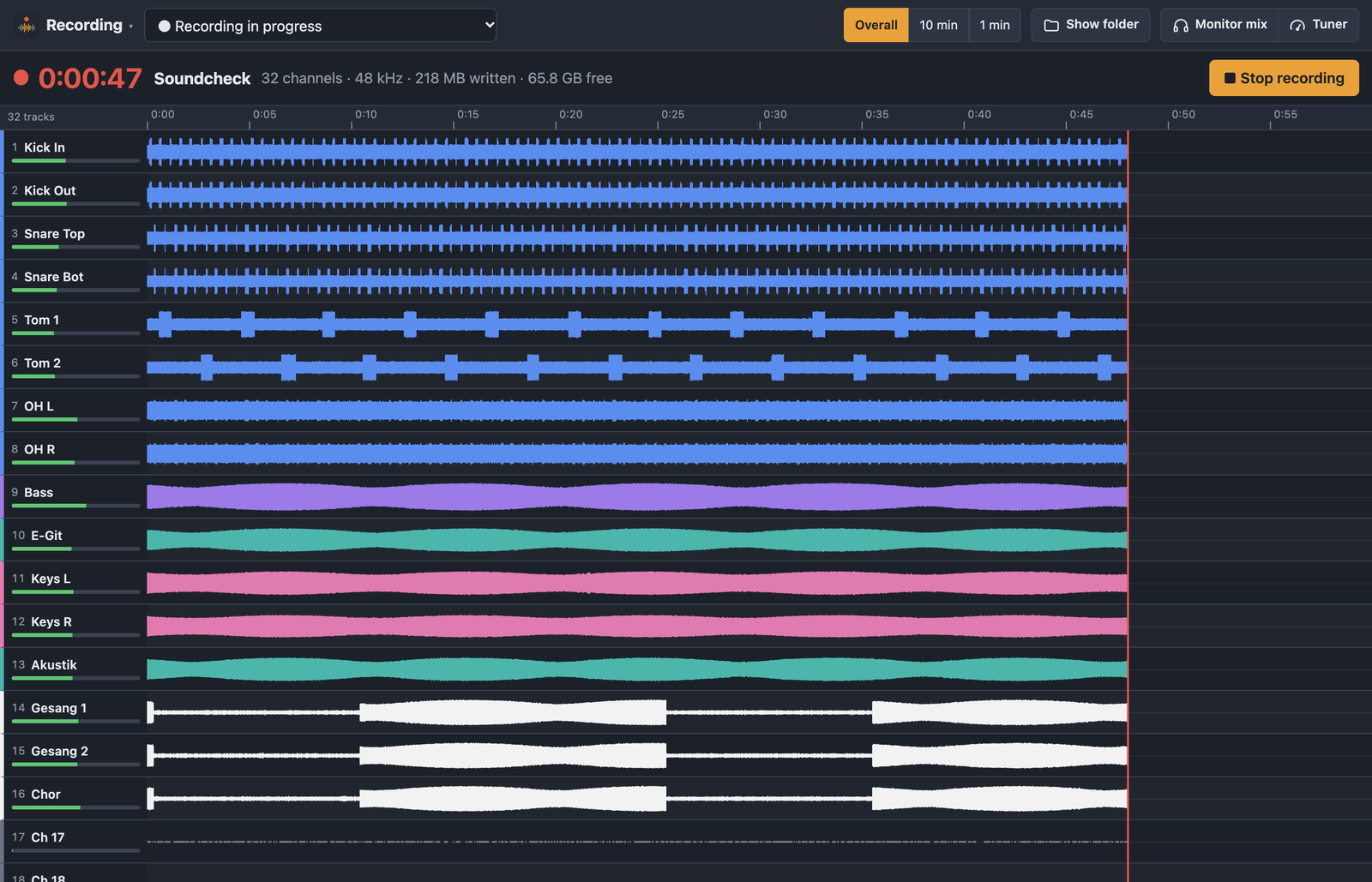Viewport: 1372px width, 882px height.
Task: Click the Show folder label
Action: pyautogui.click(x=1102, y=24)
